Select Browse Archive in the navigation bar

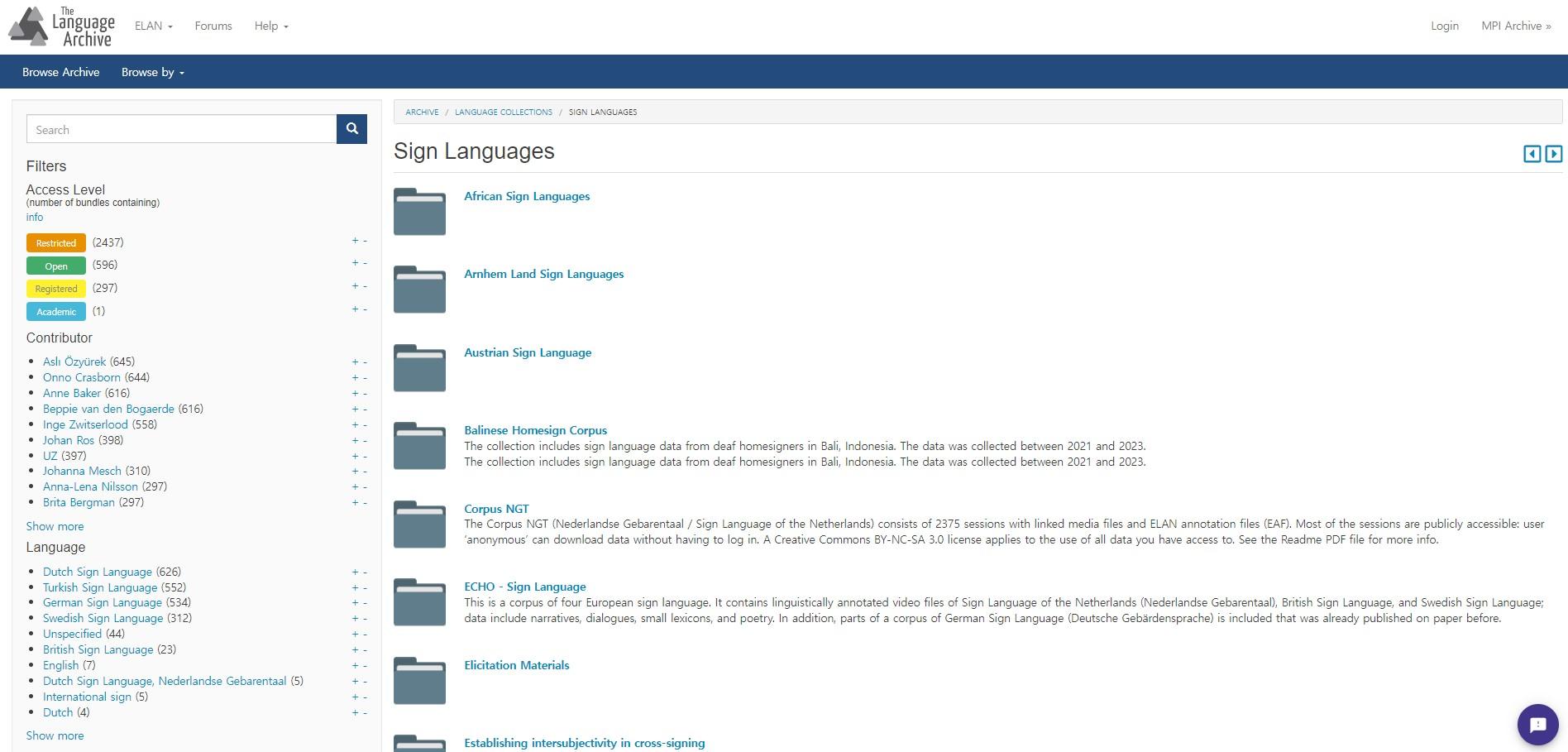(x=60, y=72)
